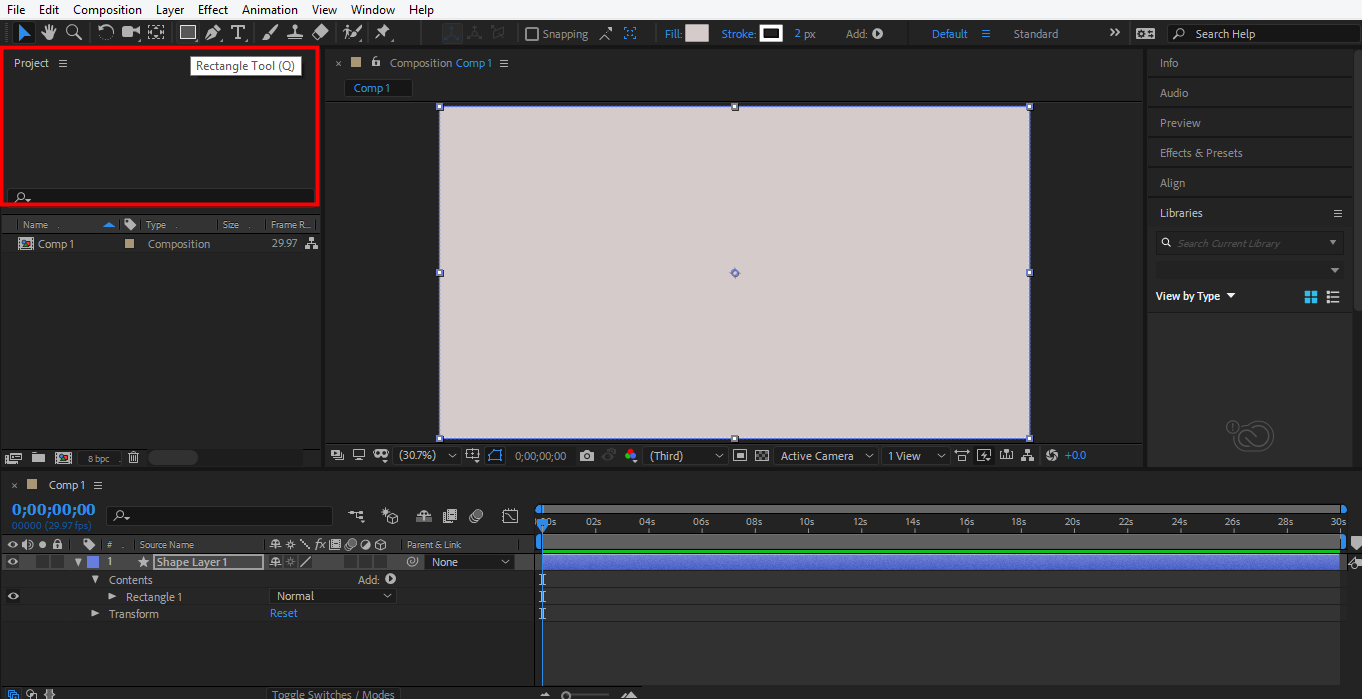Delete selected project item with trash icon
1362x699 pixels.
pos(133,458)
